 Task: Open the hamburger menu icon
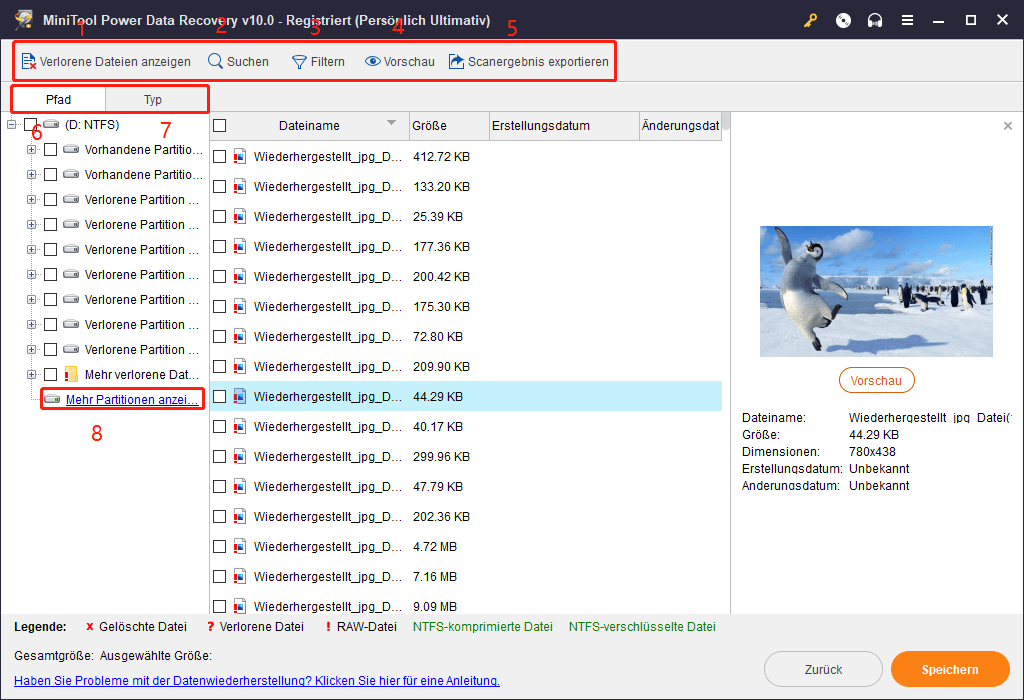pos(907,19)
